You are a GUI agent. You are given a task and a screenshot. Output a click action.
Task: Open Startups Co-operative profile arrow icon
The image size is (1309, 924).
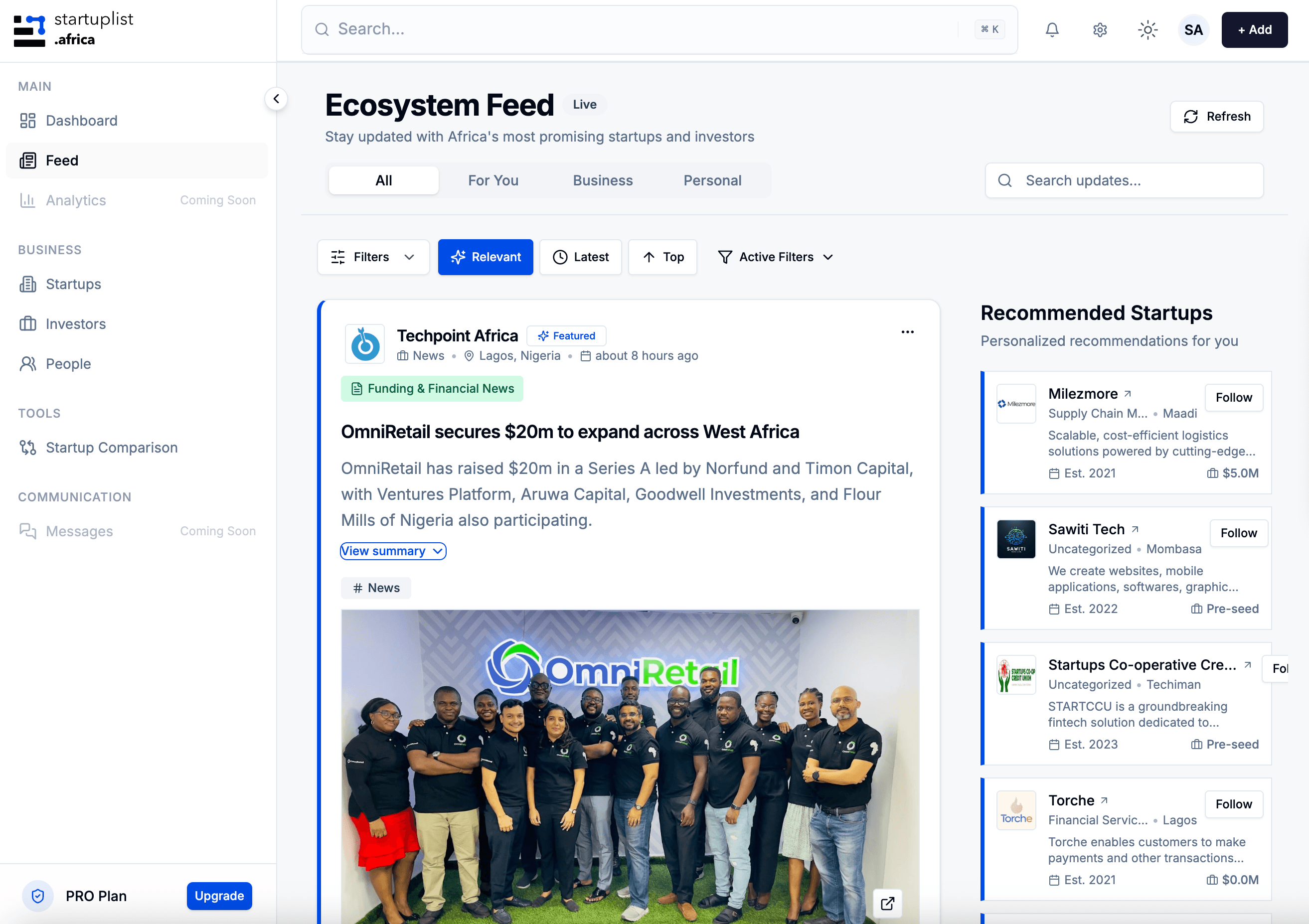(x=1247, y=665)
